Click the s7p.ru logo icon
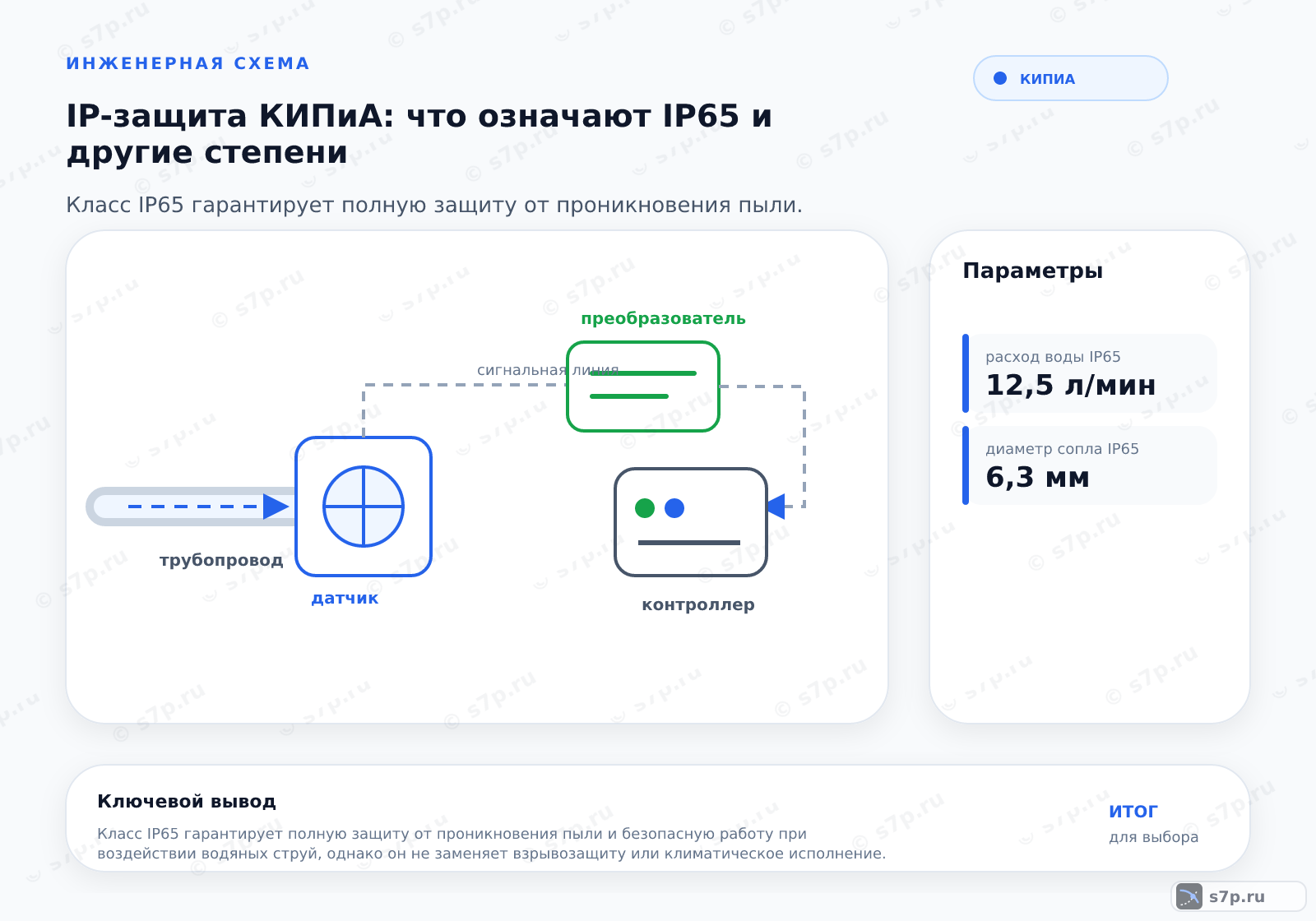 [1189, 896]
